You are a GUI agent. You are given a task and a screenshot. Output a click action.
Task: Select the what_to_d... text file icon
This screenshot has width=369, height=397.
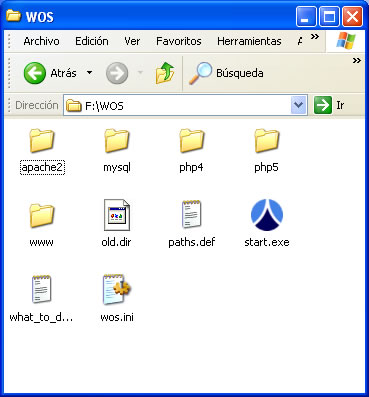[42, 289]
